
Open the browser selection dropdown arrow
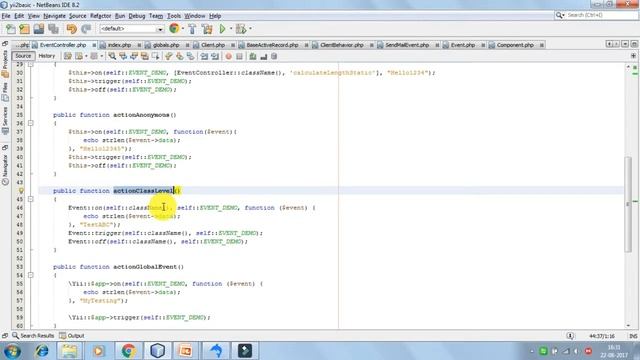point(182,29)
